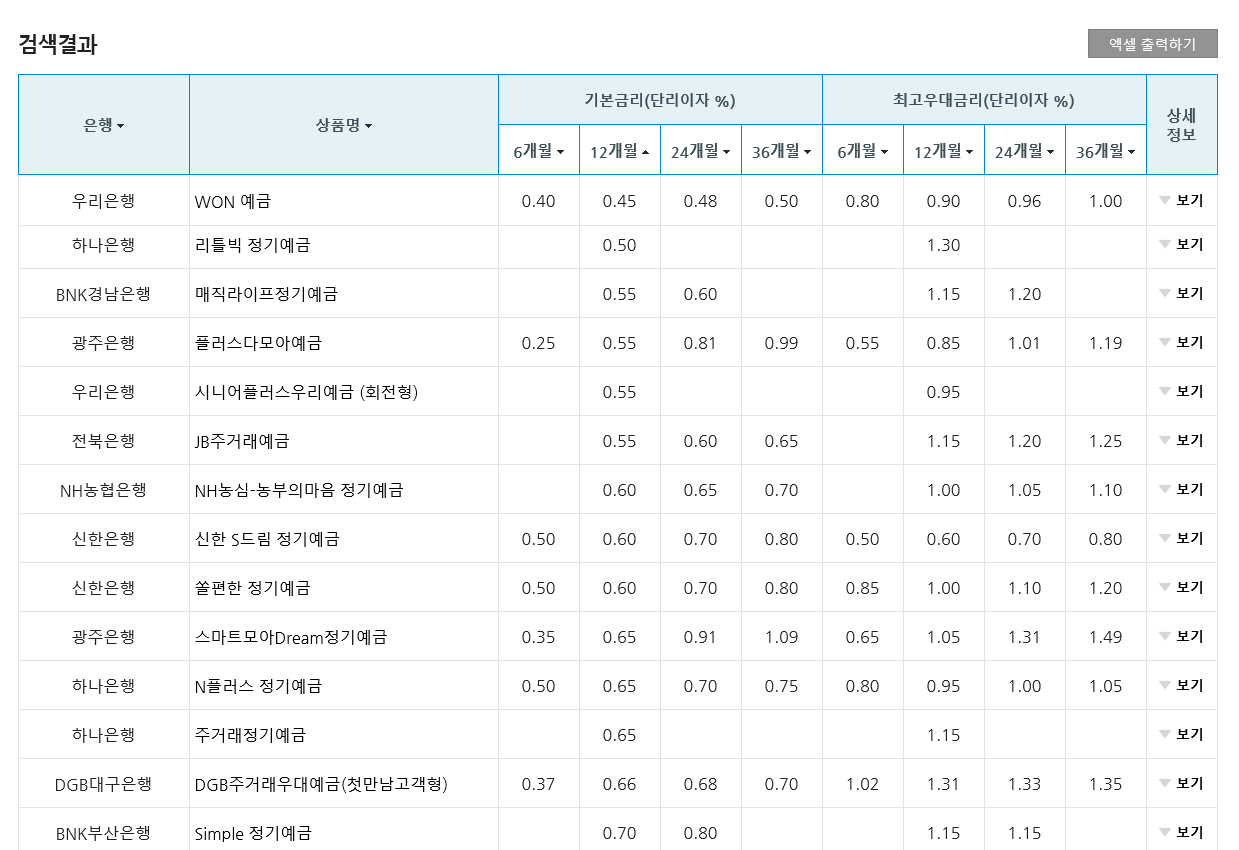The image size is (1239, 850).
Task: Open 보기 details for 쏠편한 정기예금
Action: (1181, 587)
